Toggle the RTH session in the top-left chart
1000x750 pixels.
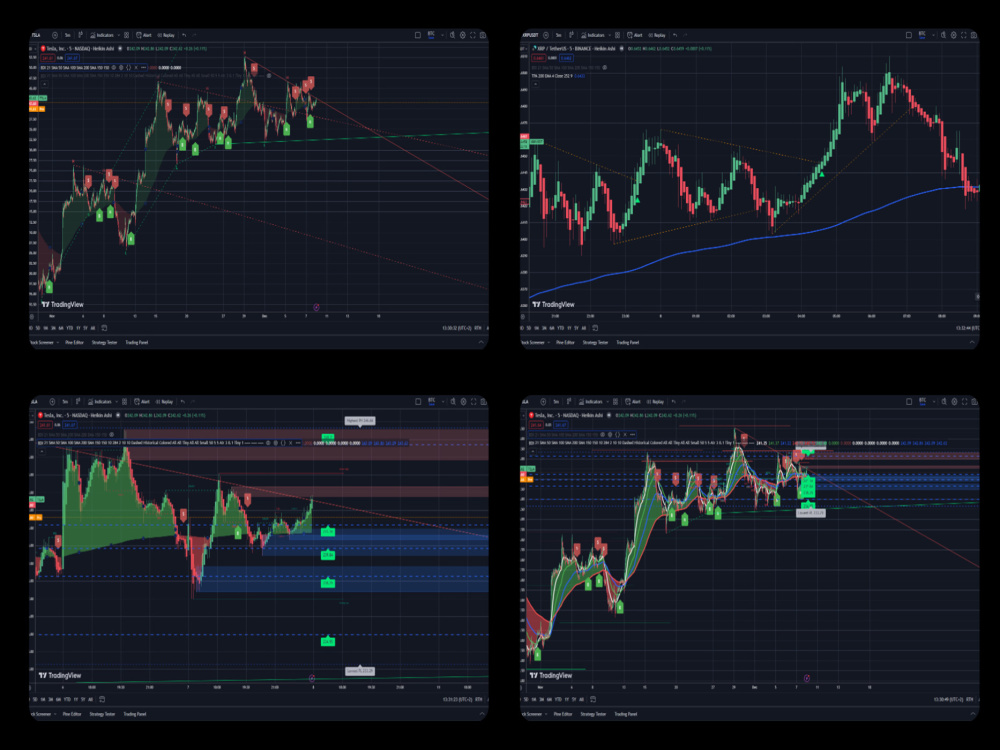478,328
